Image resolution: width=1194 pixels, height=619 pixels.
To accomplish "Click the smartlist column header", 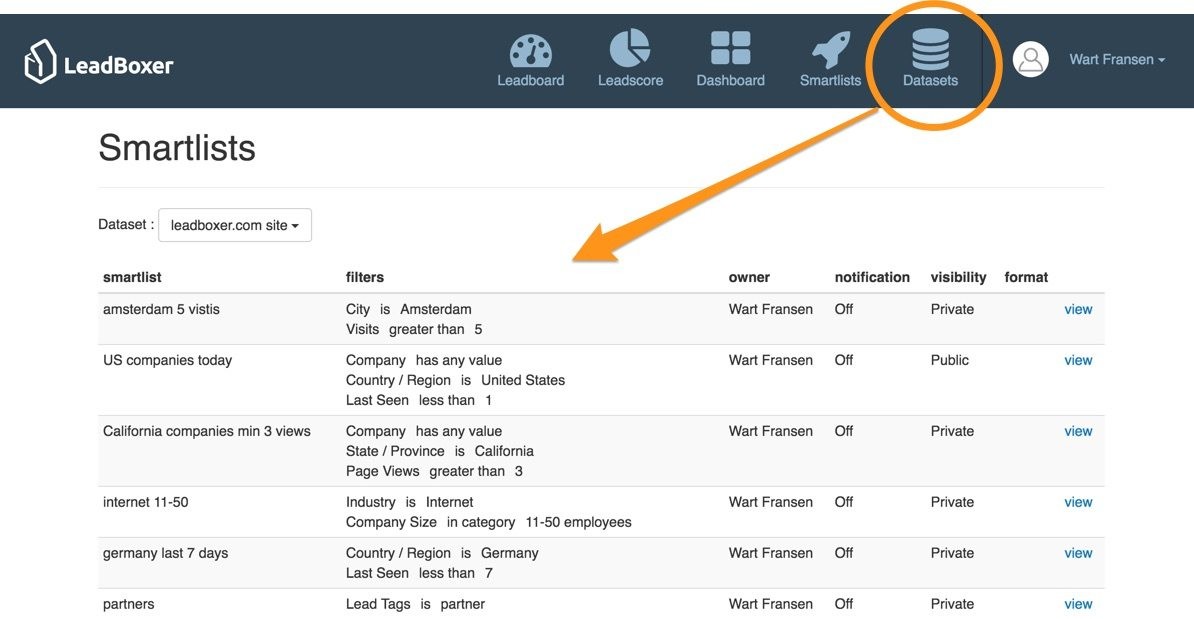I will tap(132, 277).
